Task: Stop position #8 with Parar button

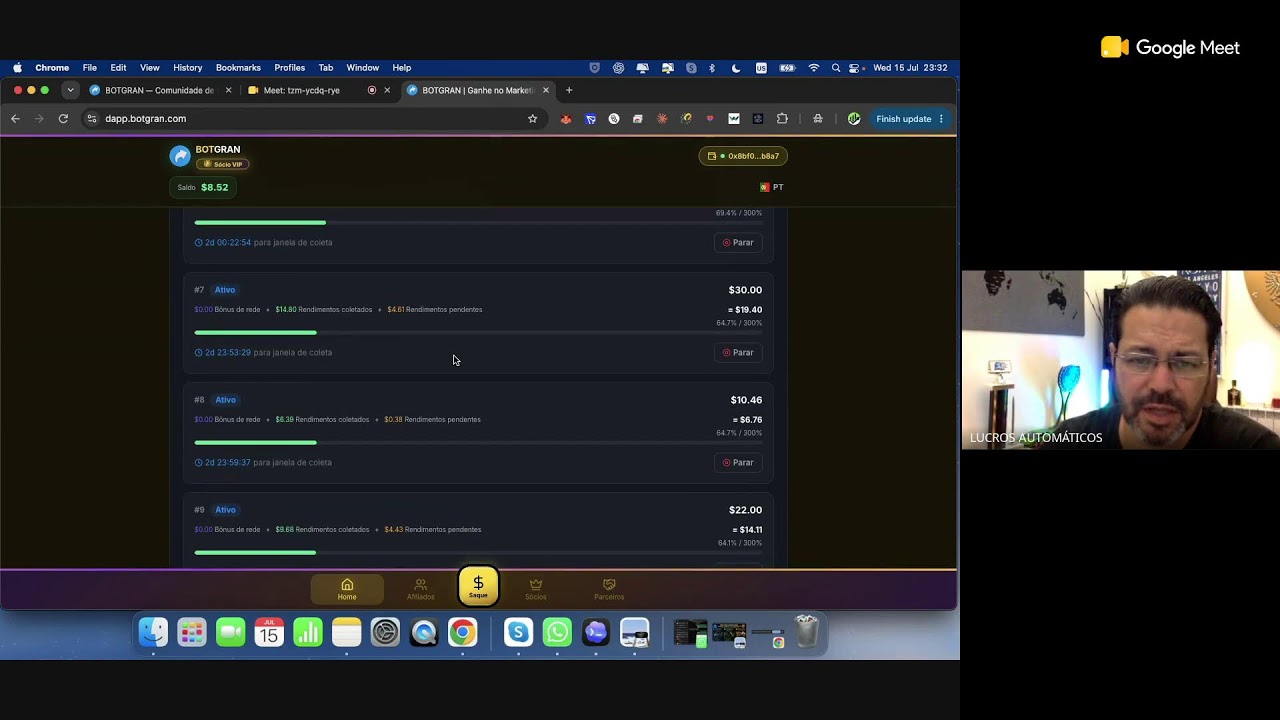Action: (738, 462)
